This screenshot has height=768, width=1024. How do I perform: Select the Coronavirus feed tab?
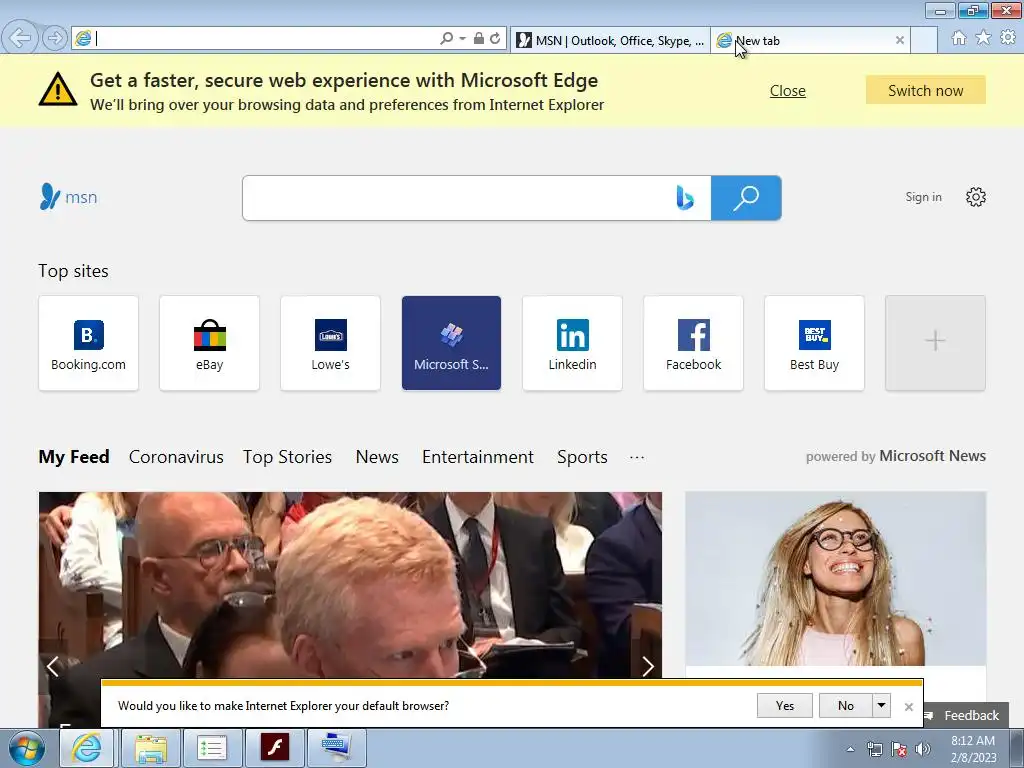click(176, 456)
